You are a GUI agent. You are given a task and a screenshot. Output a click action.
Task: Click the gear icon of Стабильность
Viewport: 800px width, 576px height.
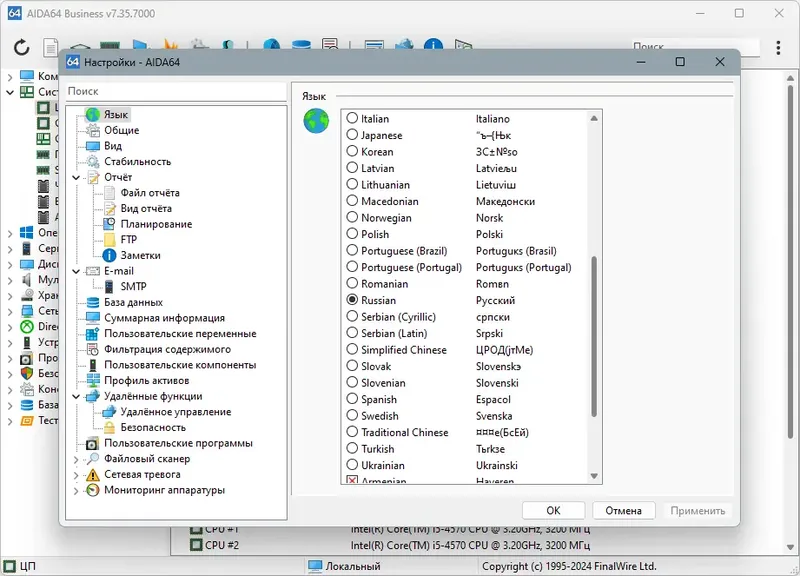(x=92, y=162)
